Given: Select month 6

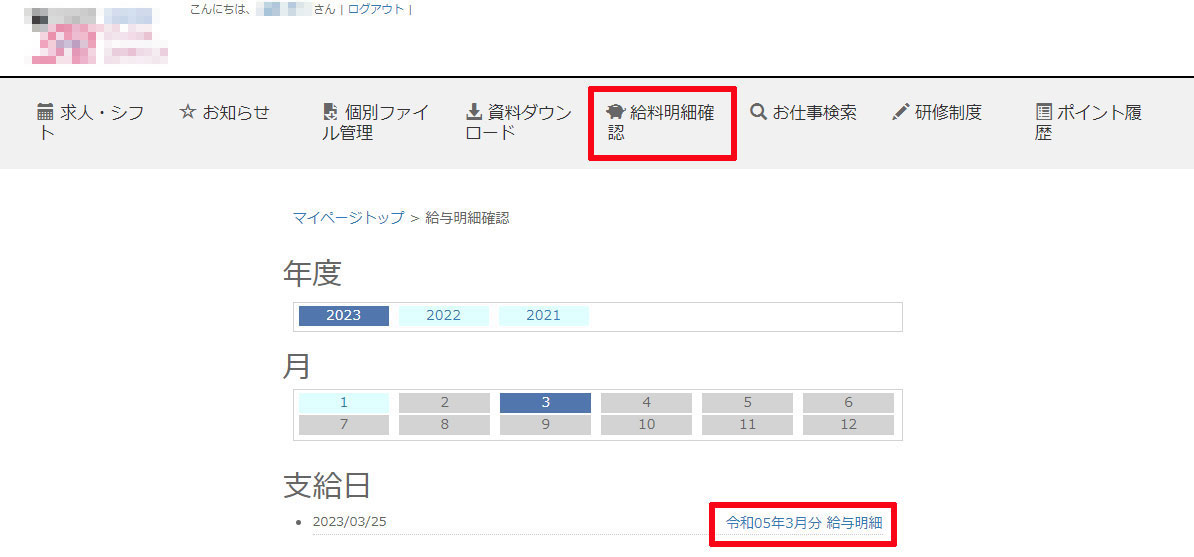Looking at the screenshot, I should (x=848, y=403).
